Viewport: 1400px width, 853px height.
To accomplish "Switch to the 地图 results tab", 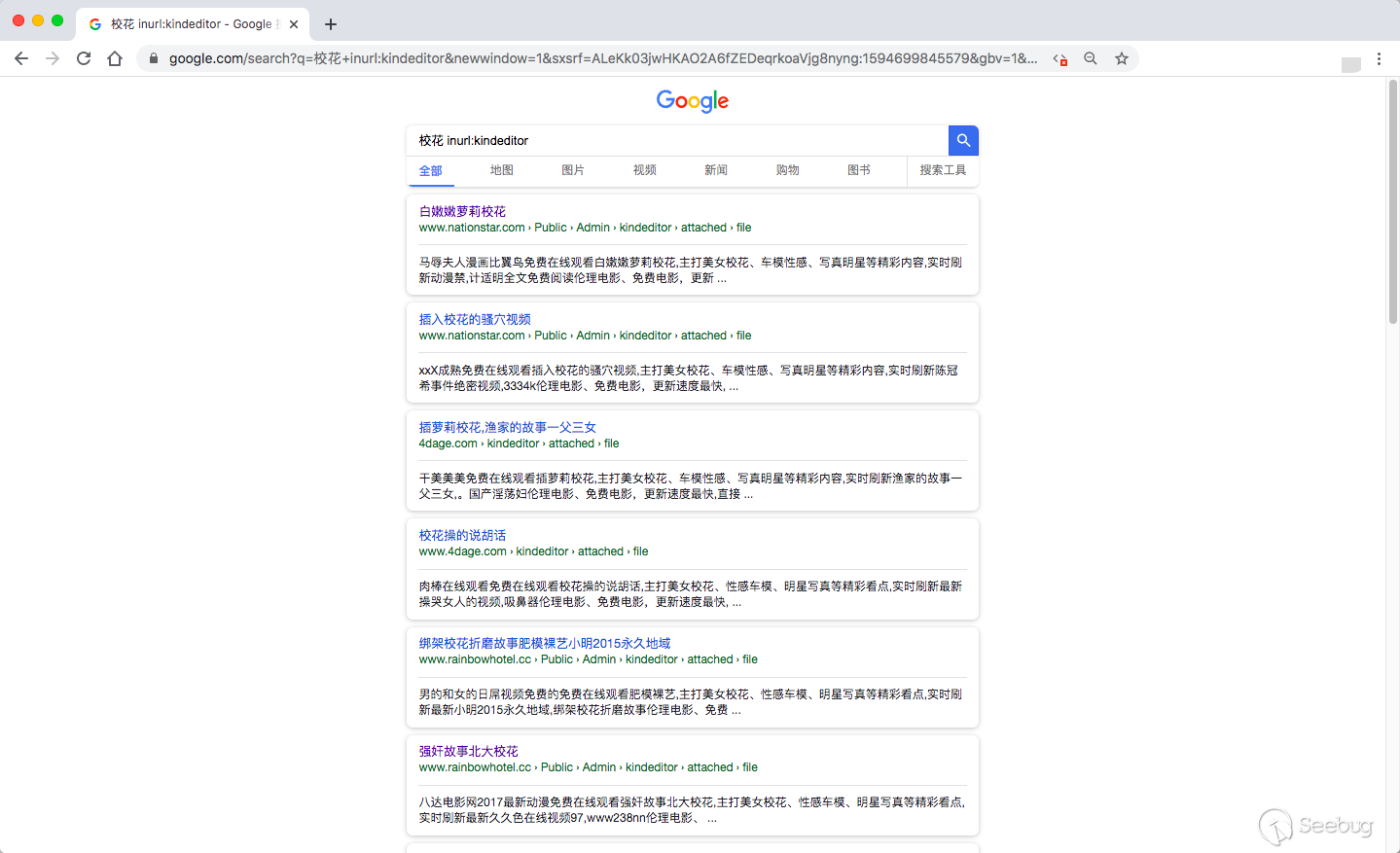I will pyautogui.click(x=502, y=170).
